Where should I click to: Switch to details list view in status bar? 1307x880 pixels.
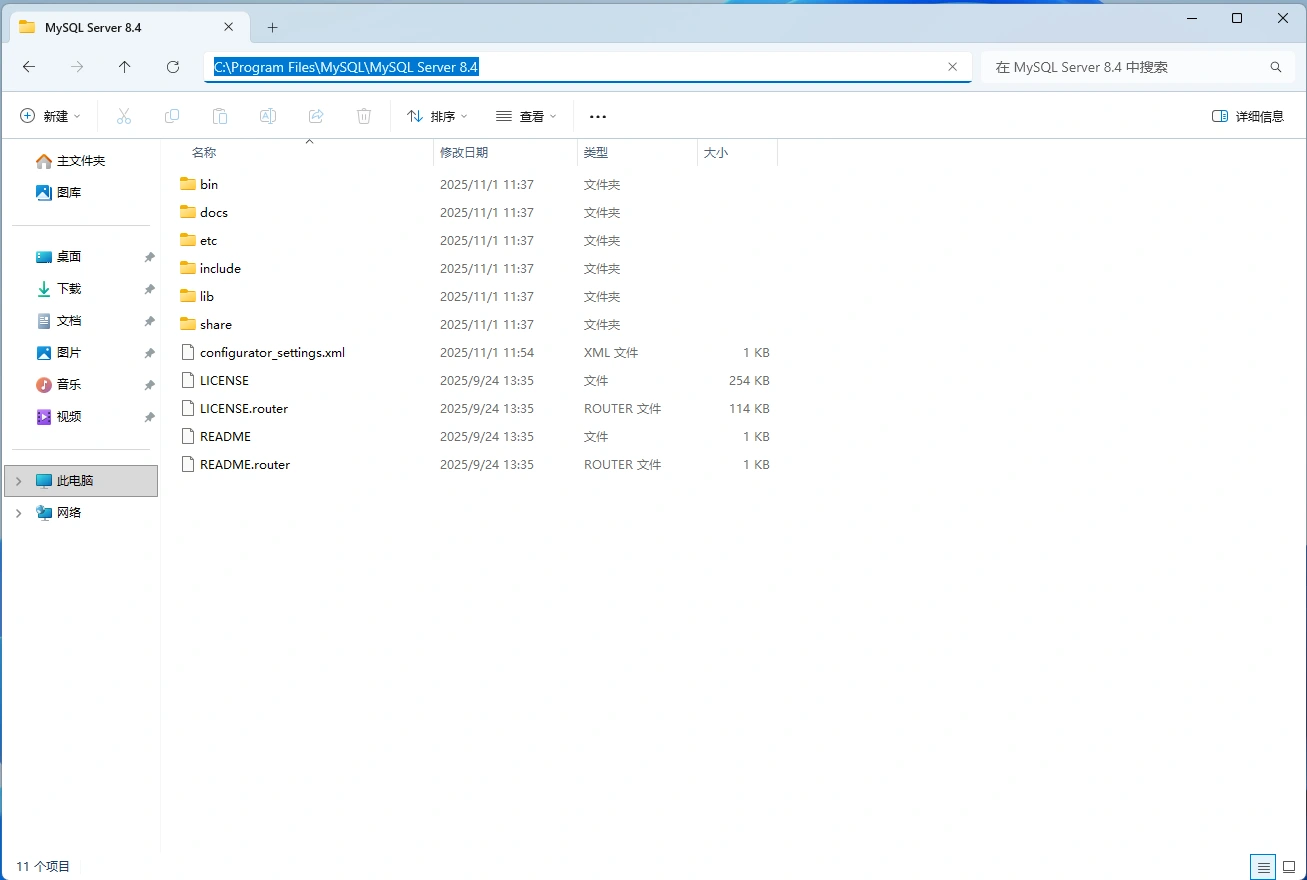[x=1263, y=867]
